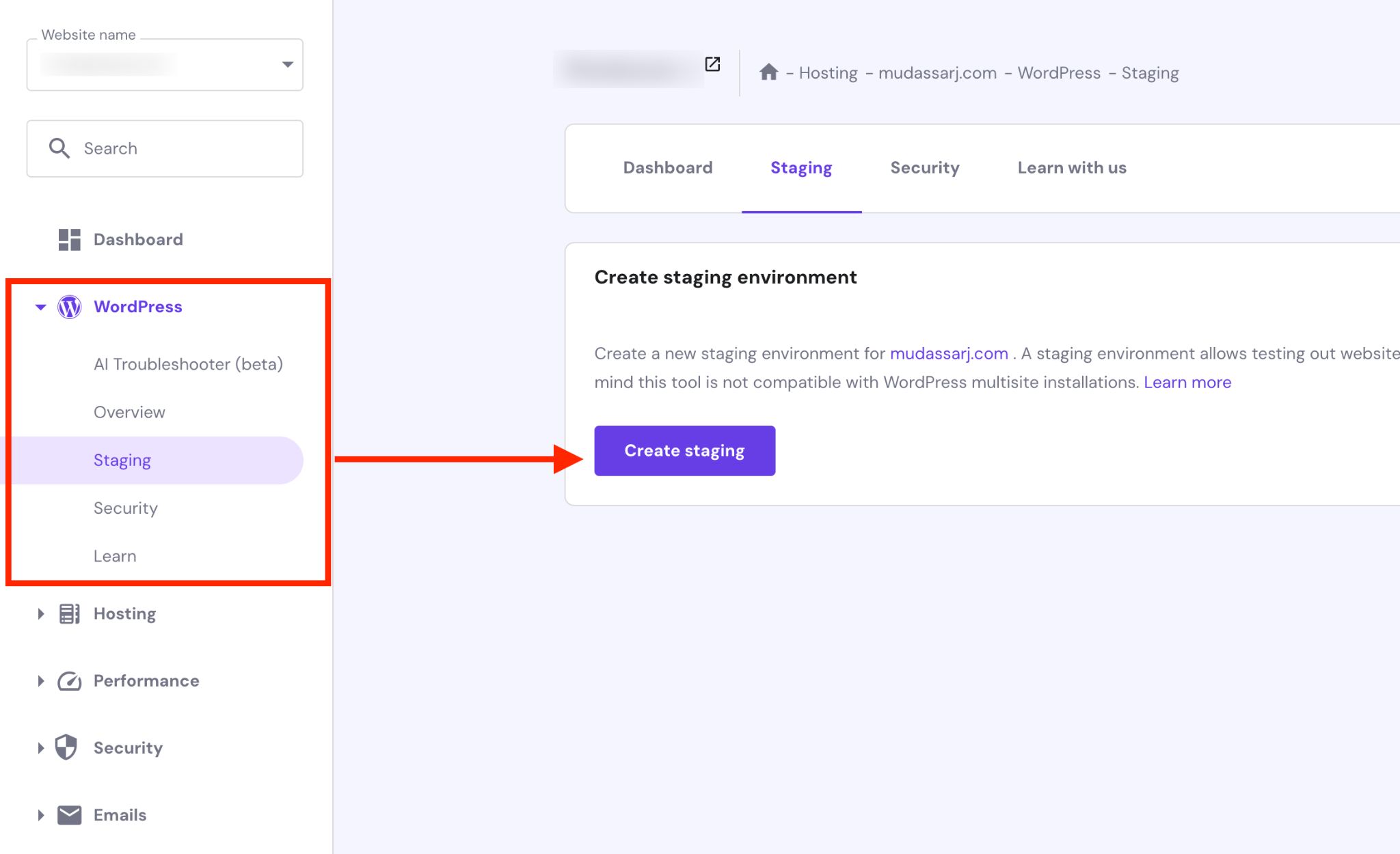Click the Search input field
This screenshot has height=854, width=1400.
pos(164,148)
